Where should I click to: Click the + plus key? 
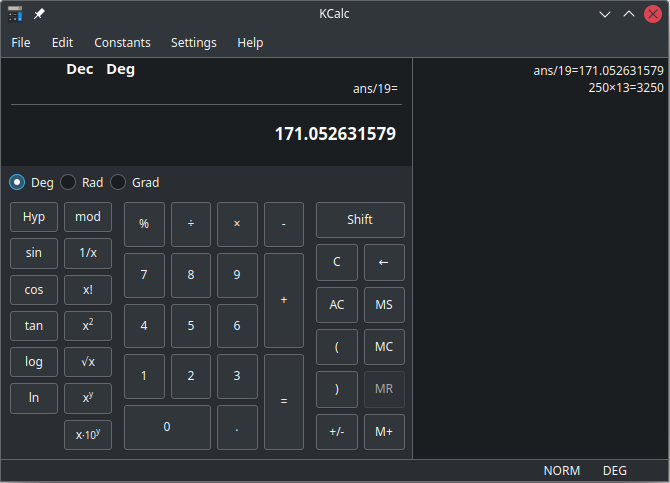click(x=284, y=300)
